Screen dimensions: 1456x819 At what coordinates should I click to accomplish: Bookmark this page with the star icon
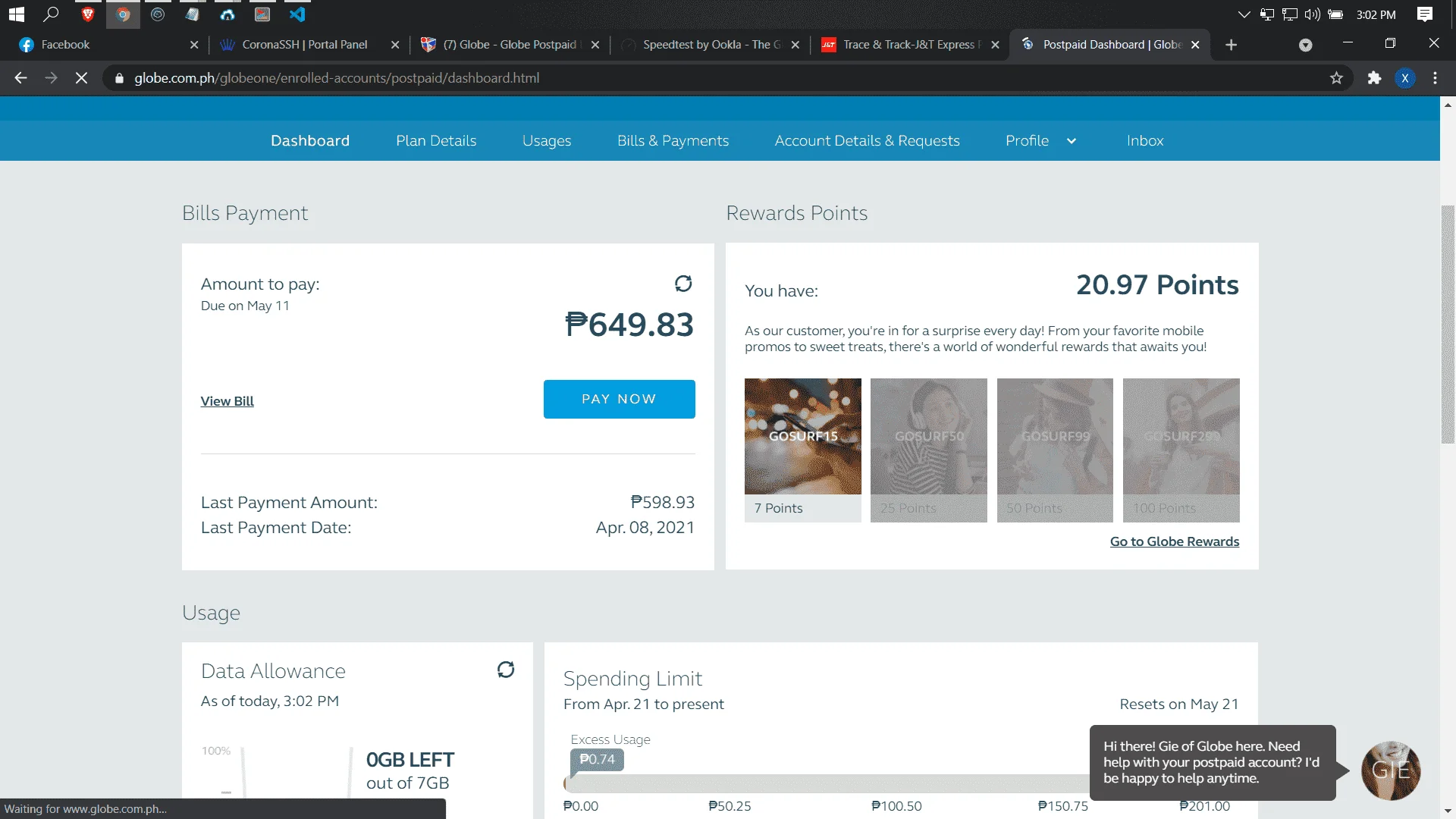[1336, 78]
